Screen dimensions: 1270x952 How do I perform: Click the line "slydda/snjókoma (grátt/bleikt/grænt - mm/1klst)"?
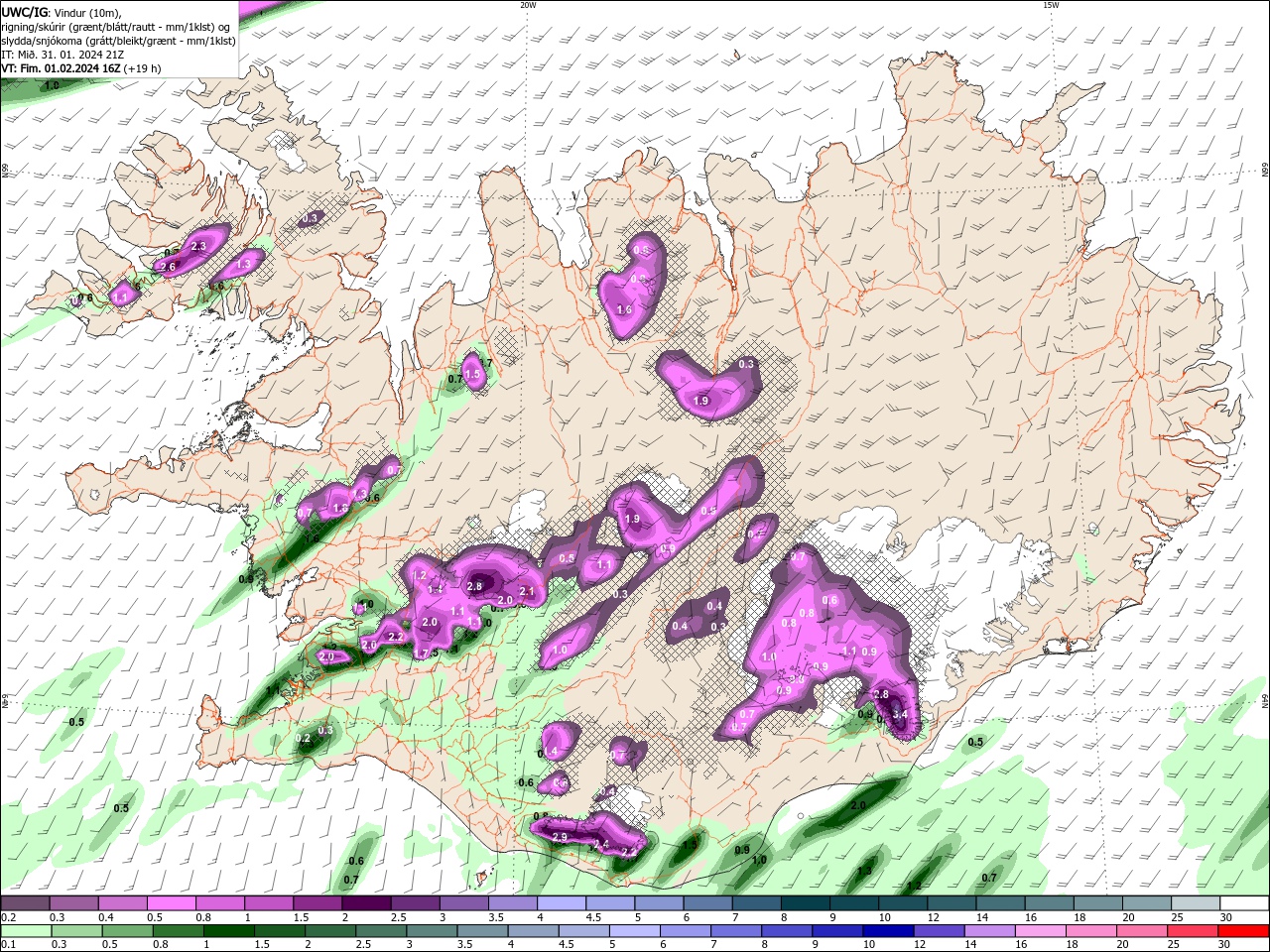[118, 41]
